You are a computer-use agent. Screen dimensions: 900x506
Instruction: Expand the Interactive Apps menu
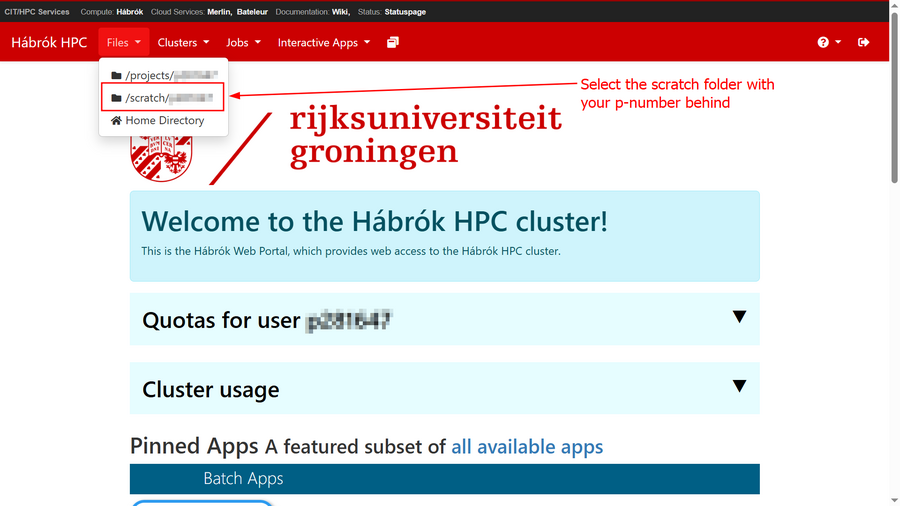tap(324, 42)
